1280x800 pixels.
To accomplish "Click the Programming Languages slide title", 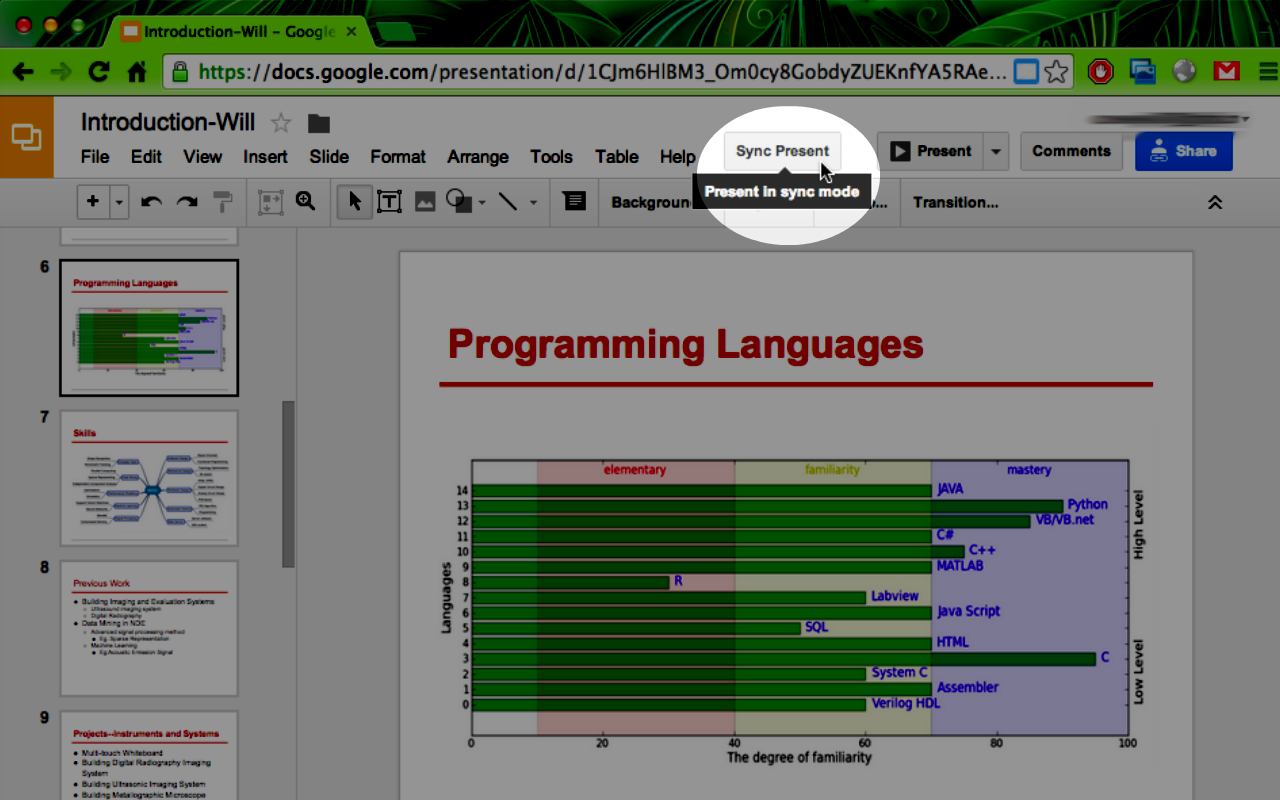I will [685, 344].
